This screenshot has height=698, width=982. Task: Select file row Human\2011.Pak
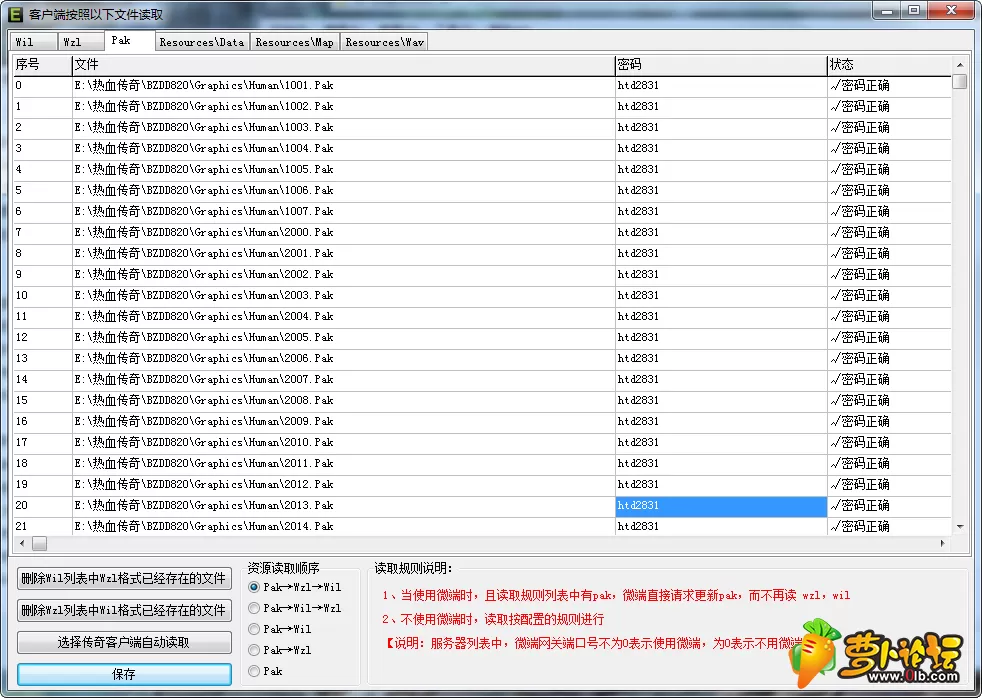[482, 463]
